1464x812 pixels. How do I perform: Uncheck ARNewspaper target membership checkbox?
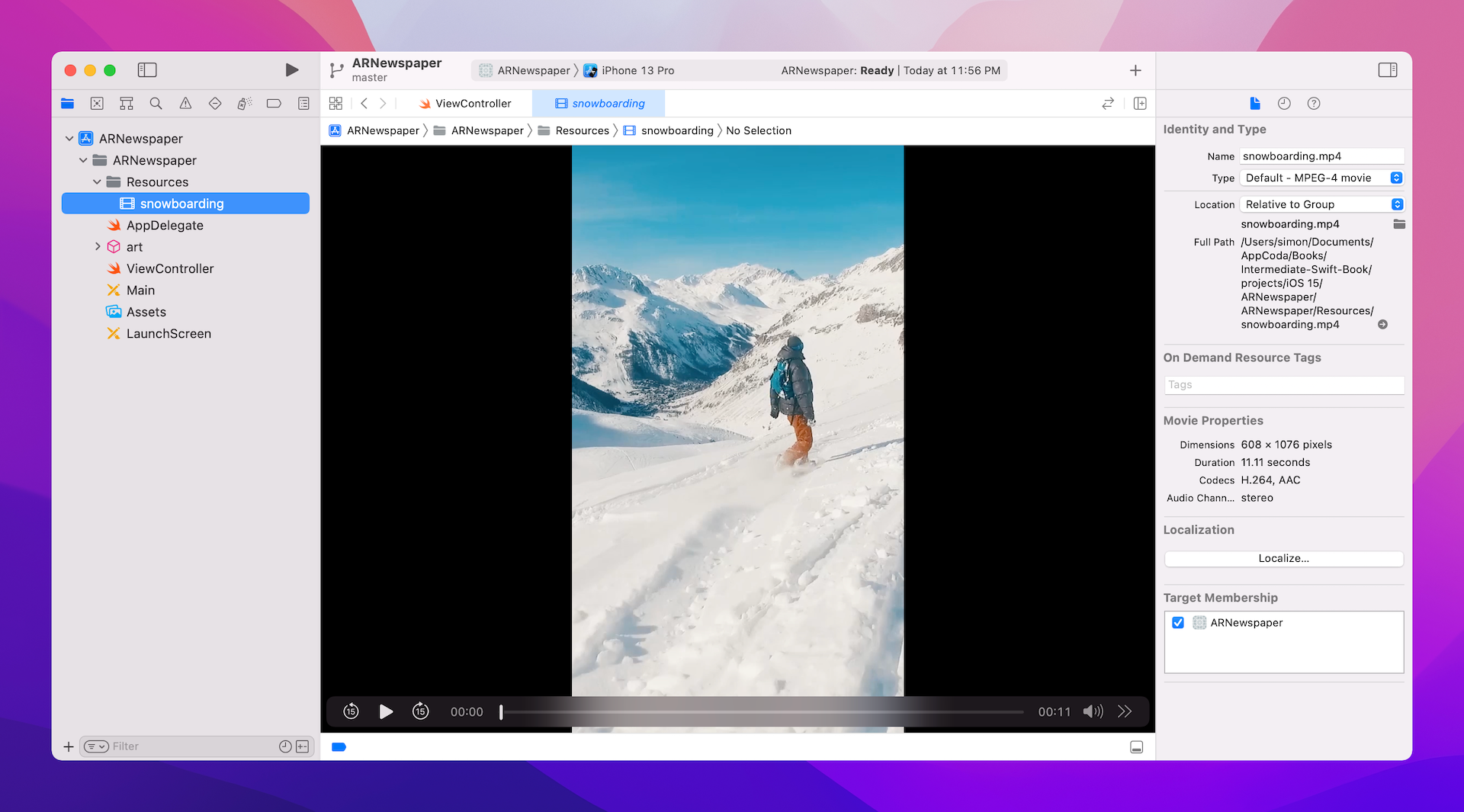[1178, 623]
